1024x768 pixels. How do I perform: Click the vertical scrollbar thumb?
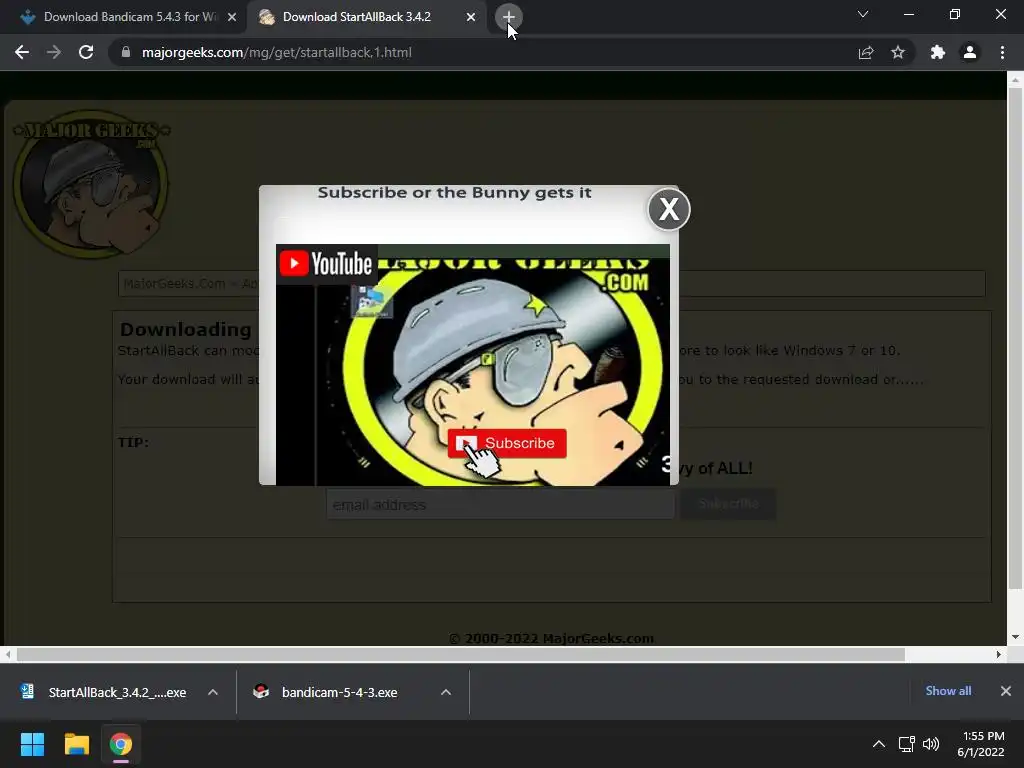[1015, 338]
